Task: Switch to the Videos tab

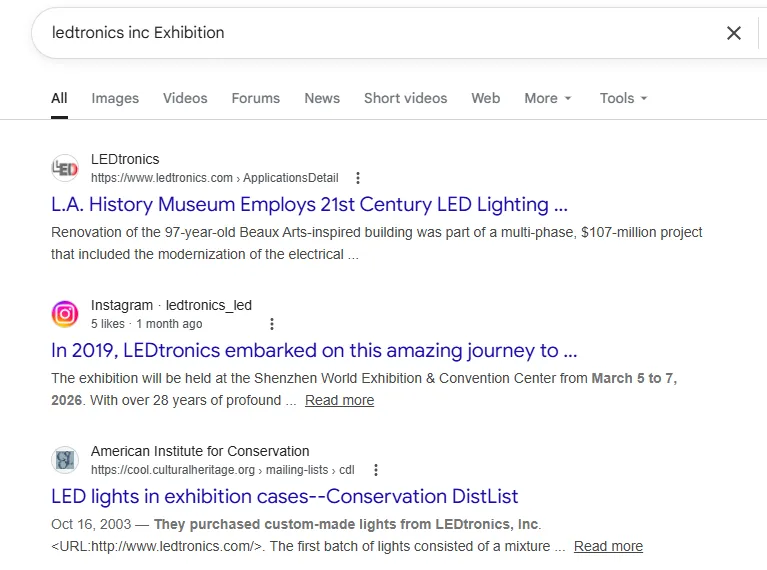Action: [185, 98]
